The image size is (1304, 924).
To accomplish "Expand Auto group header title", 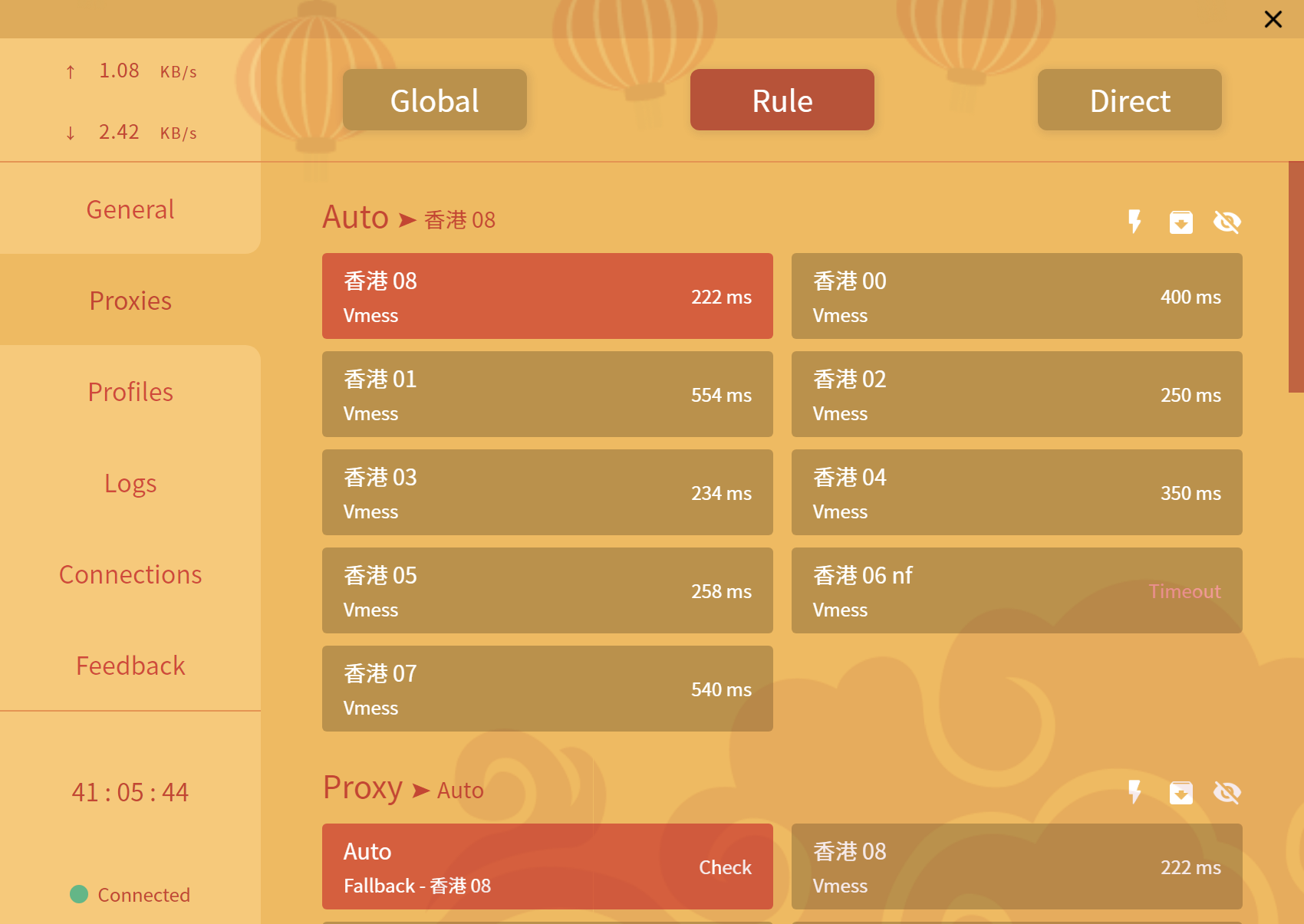I will tap(356, 218).
